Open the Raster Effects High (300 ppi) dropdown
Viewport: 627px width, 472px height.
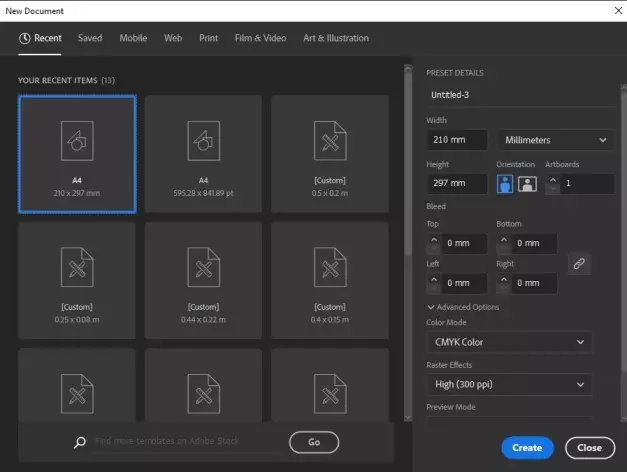509,385
